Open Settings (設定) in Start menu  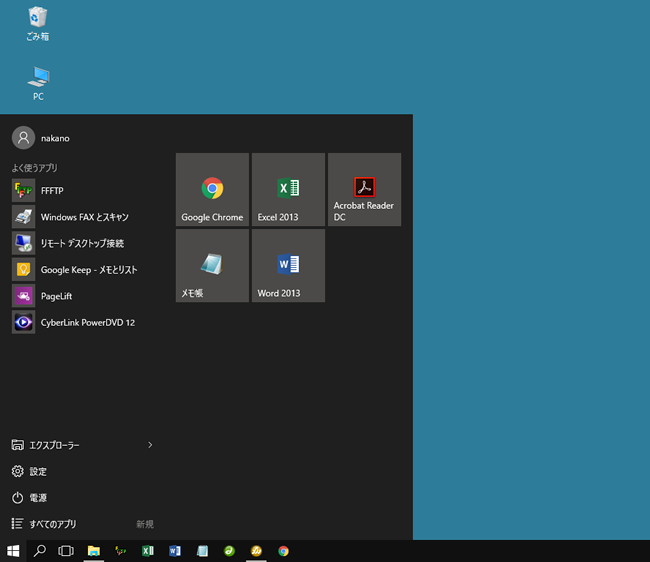[x=38, y=471]
